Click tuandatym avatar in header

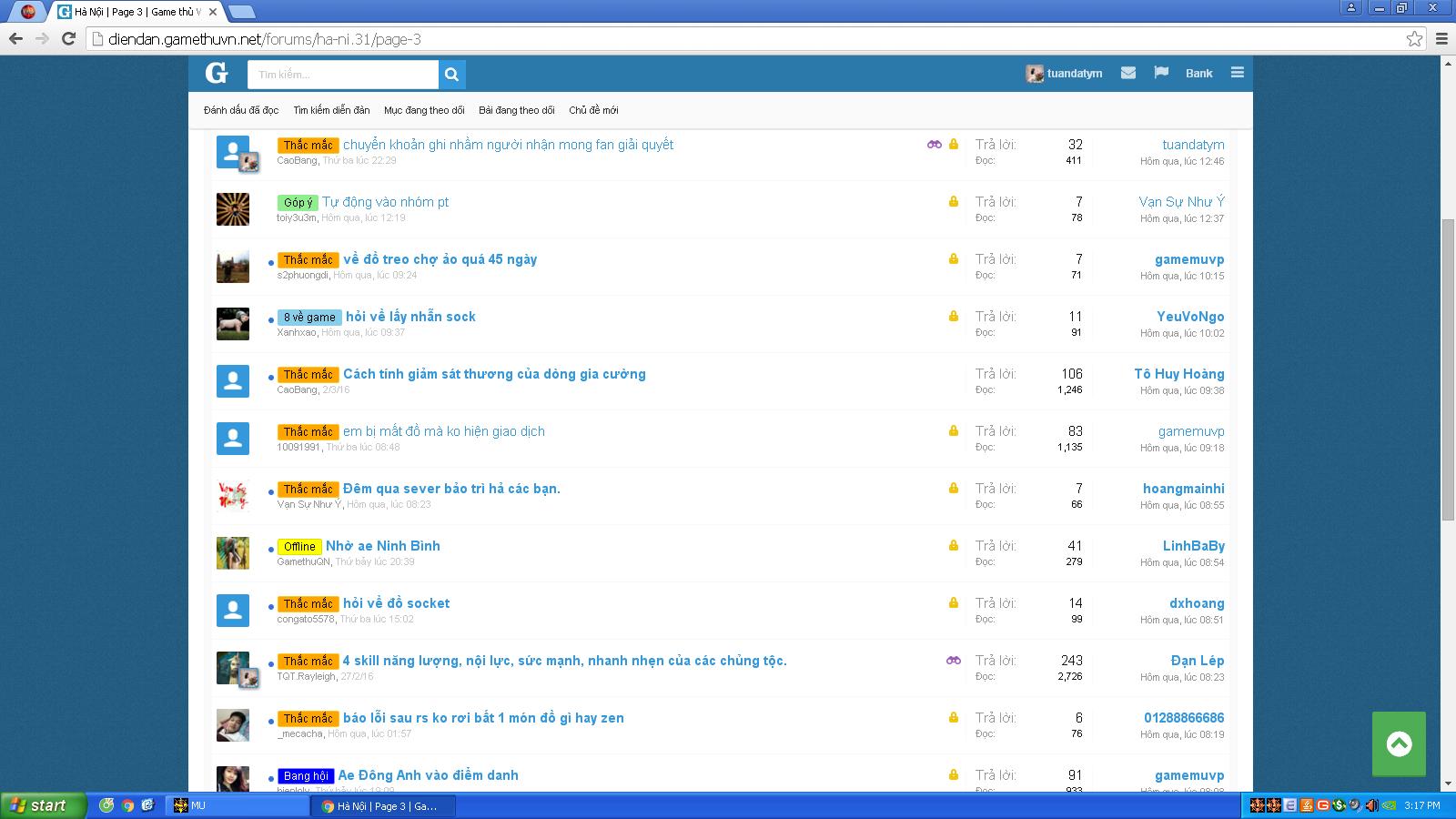[1035, 74]
